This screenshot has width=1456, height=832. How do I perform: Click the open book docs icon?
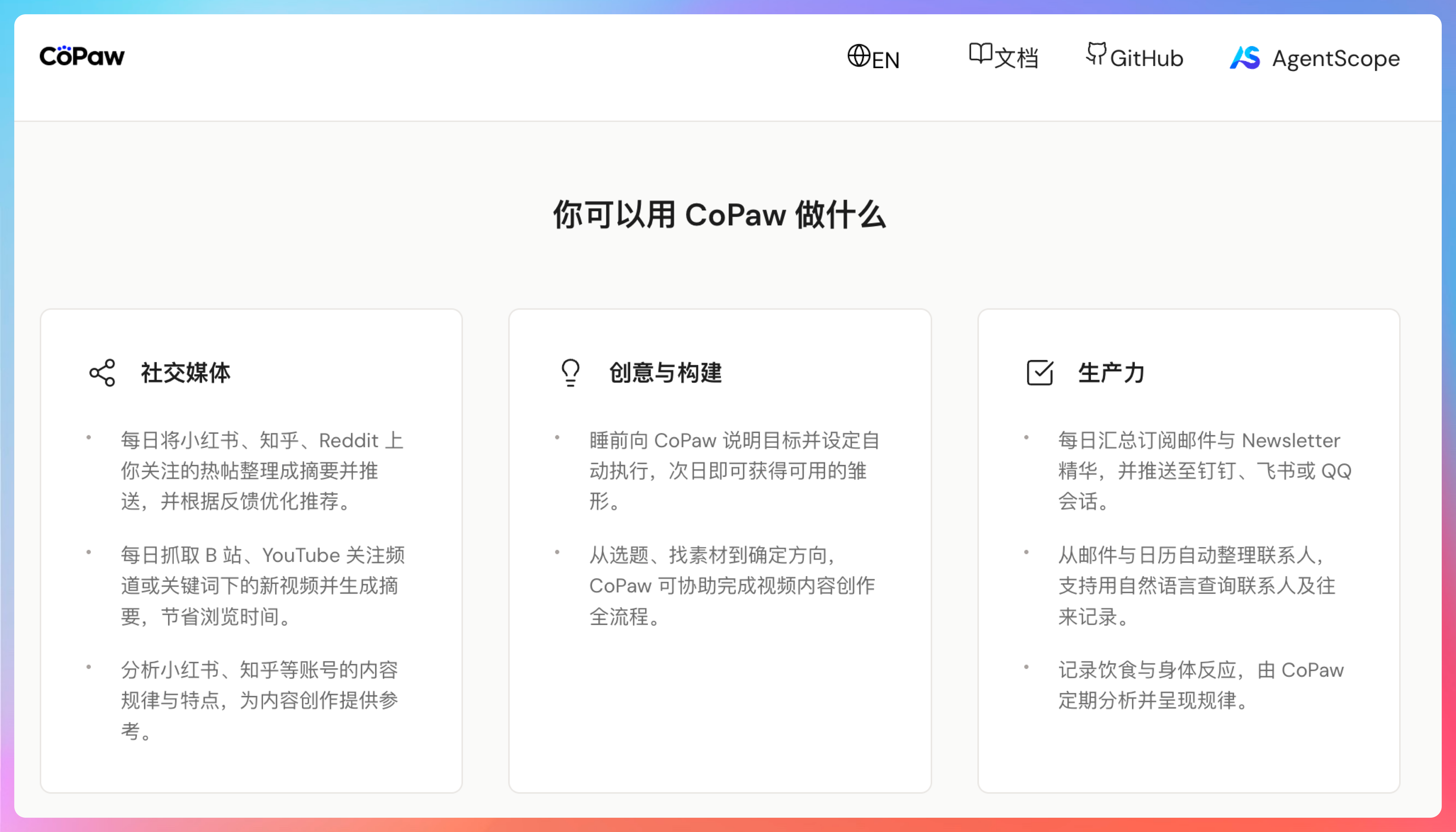(x=981, y=54)
